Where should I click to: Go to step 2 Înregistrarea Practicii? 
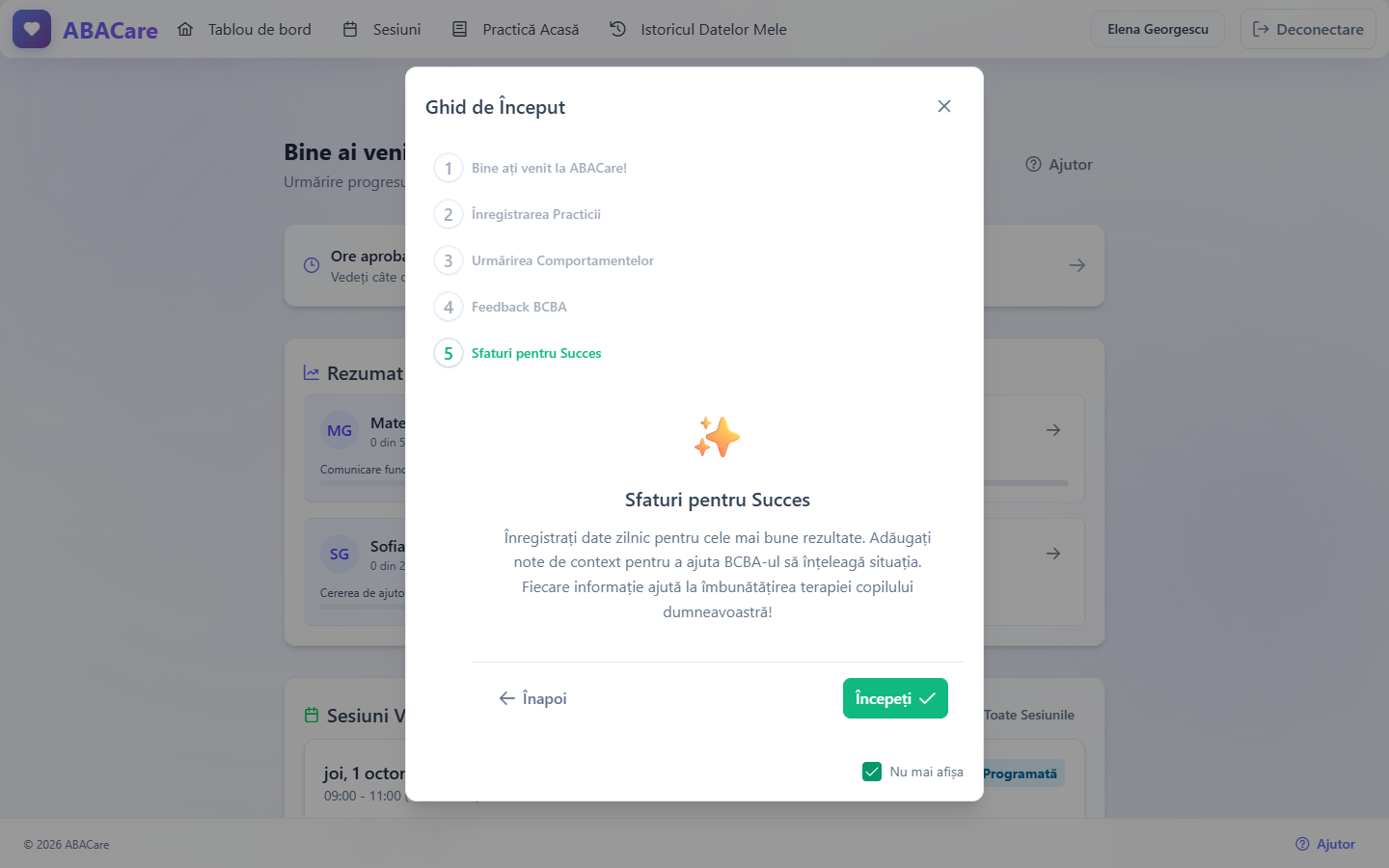(518, 214)
